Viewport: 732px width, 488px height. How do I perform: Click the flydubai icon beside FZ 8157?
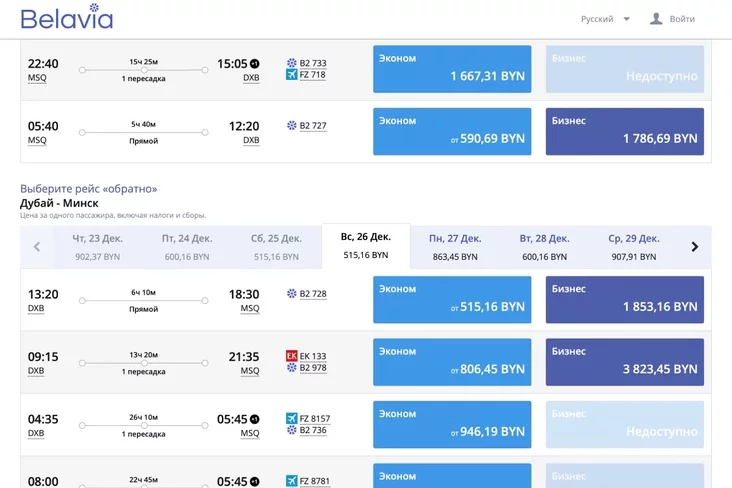click(292, 418)
